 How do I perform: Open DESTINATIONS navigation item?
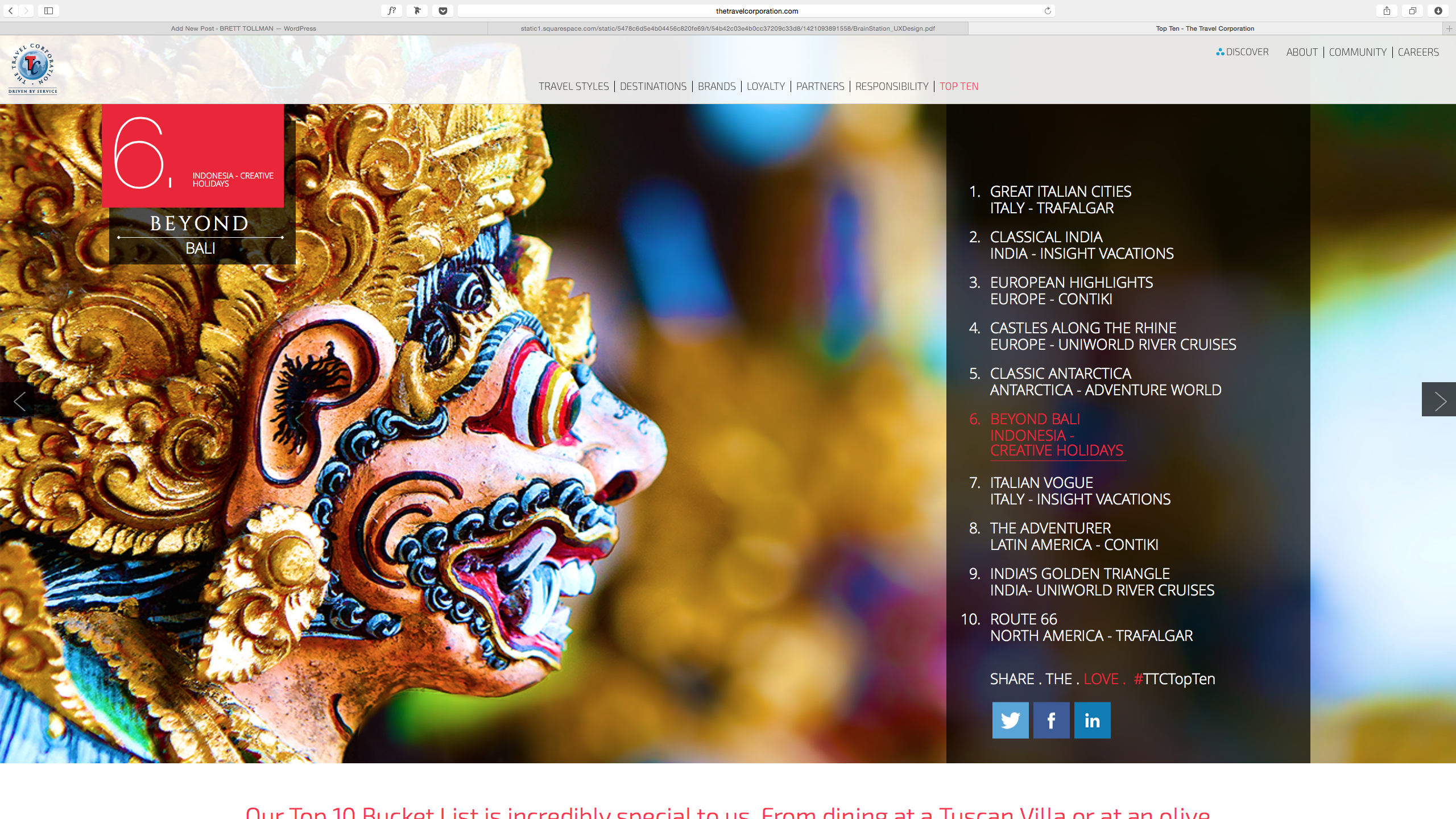point(653,86)
